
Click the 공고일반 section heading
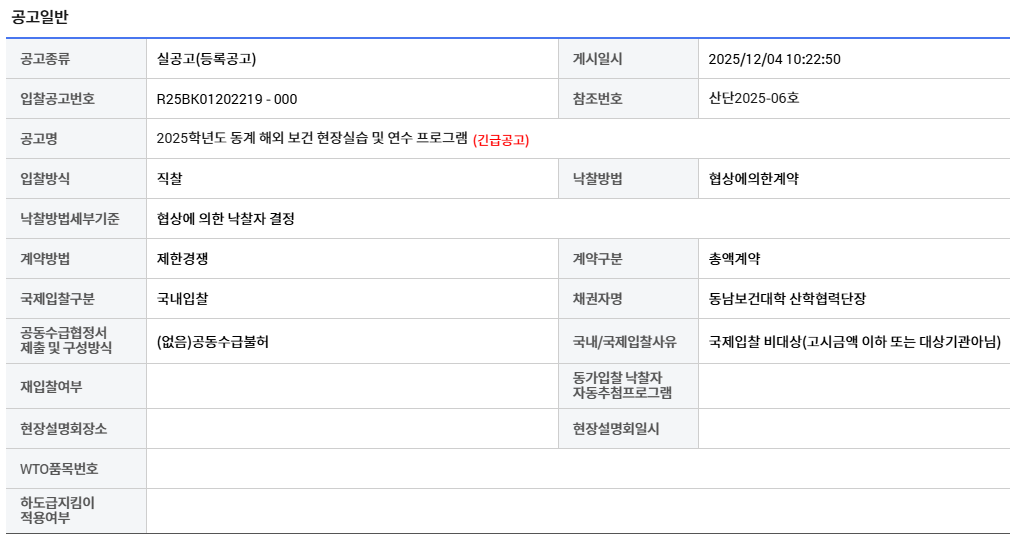click(x=40, y=17)
